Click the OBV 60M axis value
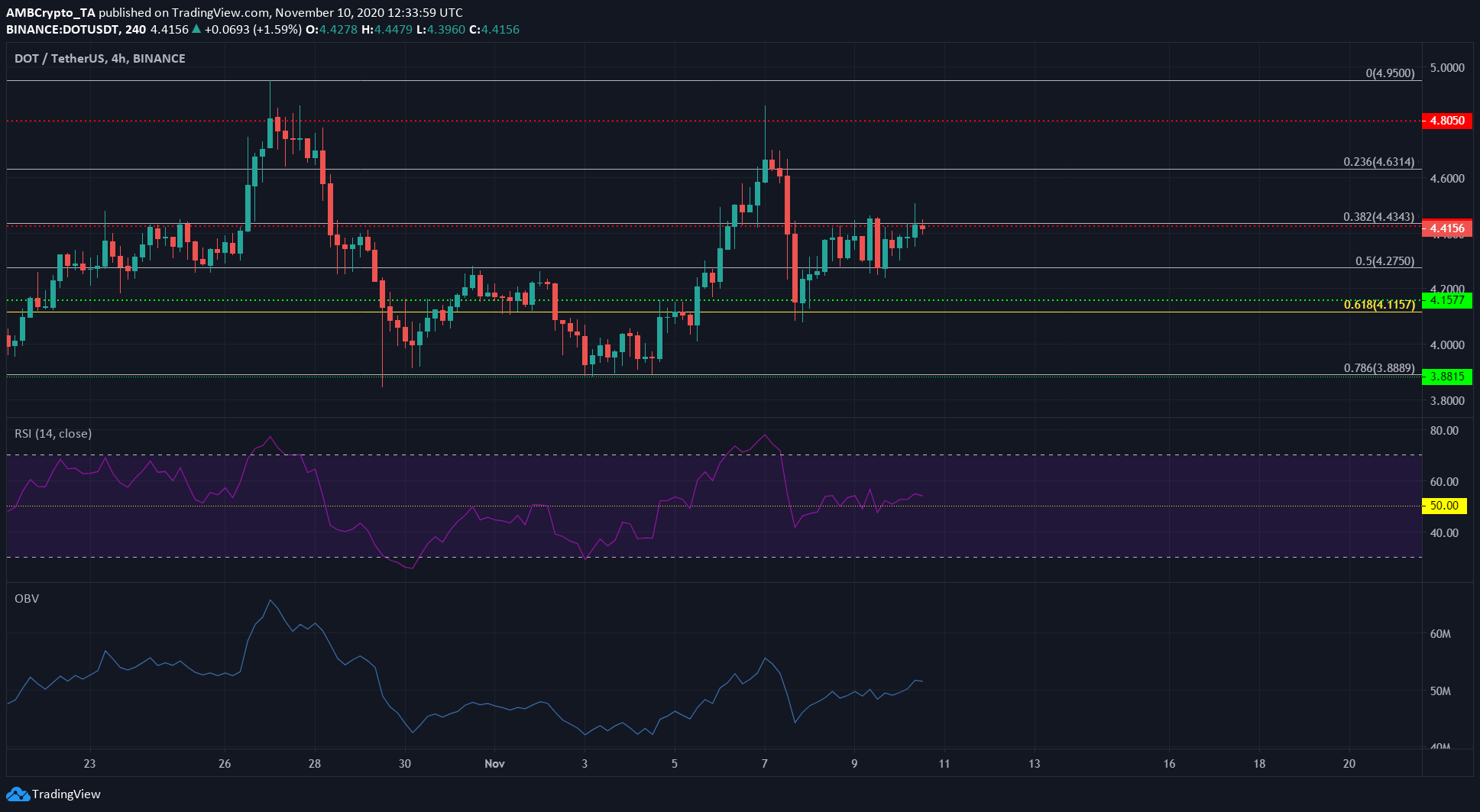Viewport: 1480px width, 812px height. [1440, 634]
